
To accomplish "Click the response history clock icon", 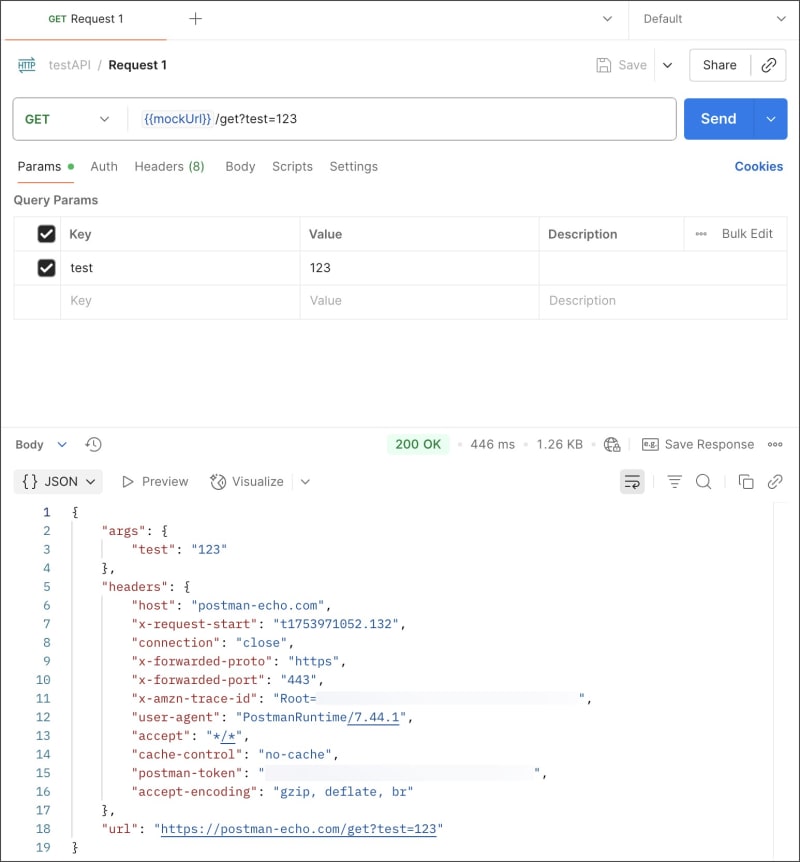I will [x=93, y=444].
